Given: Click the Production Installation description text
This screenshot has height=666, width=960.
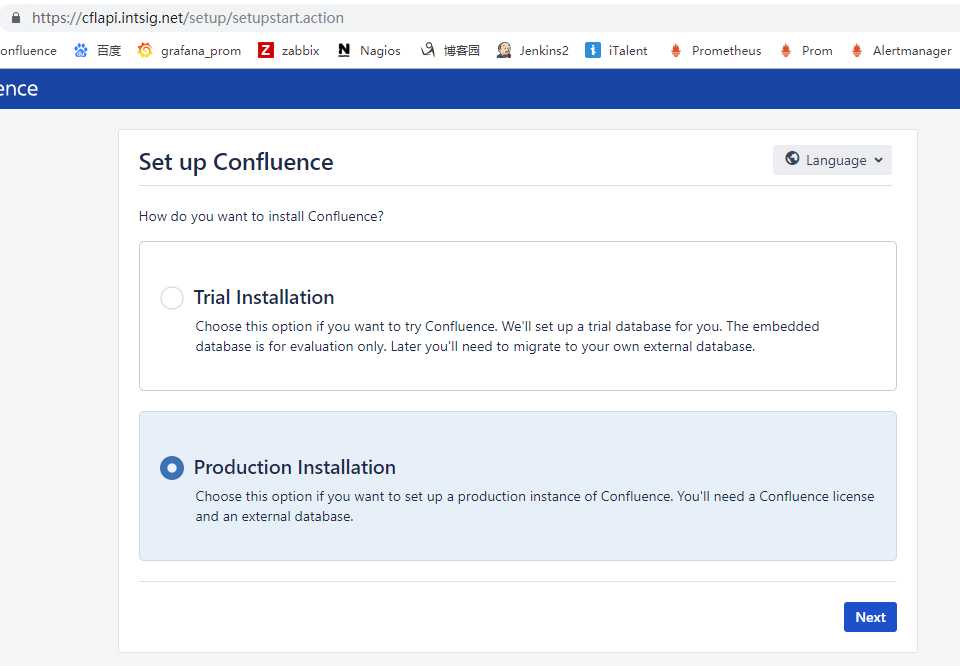Looking at the screenshot, I should coord(534,506).
